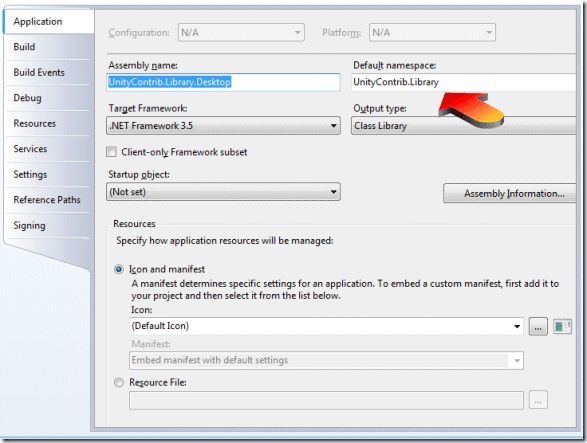Open the Icon dropdown list
587x443 pixels.
click(326, 326)
